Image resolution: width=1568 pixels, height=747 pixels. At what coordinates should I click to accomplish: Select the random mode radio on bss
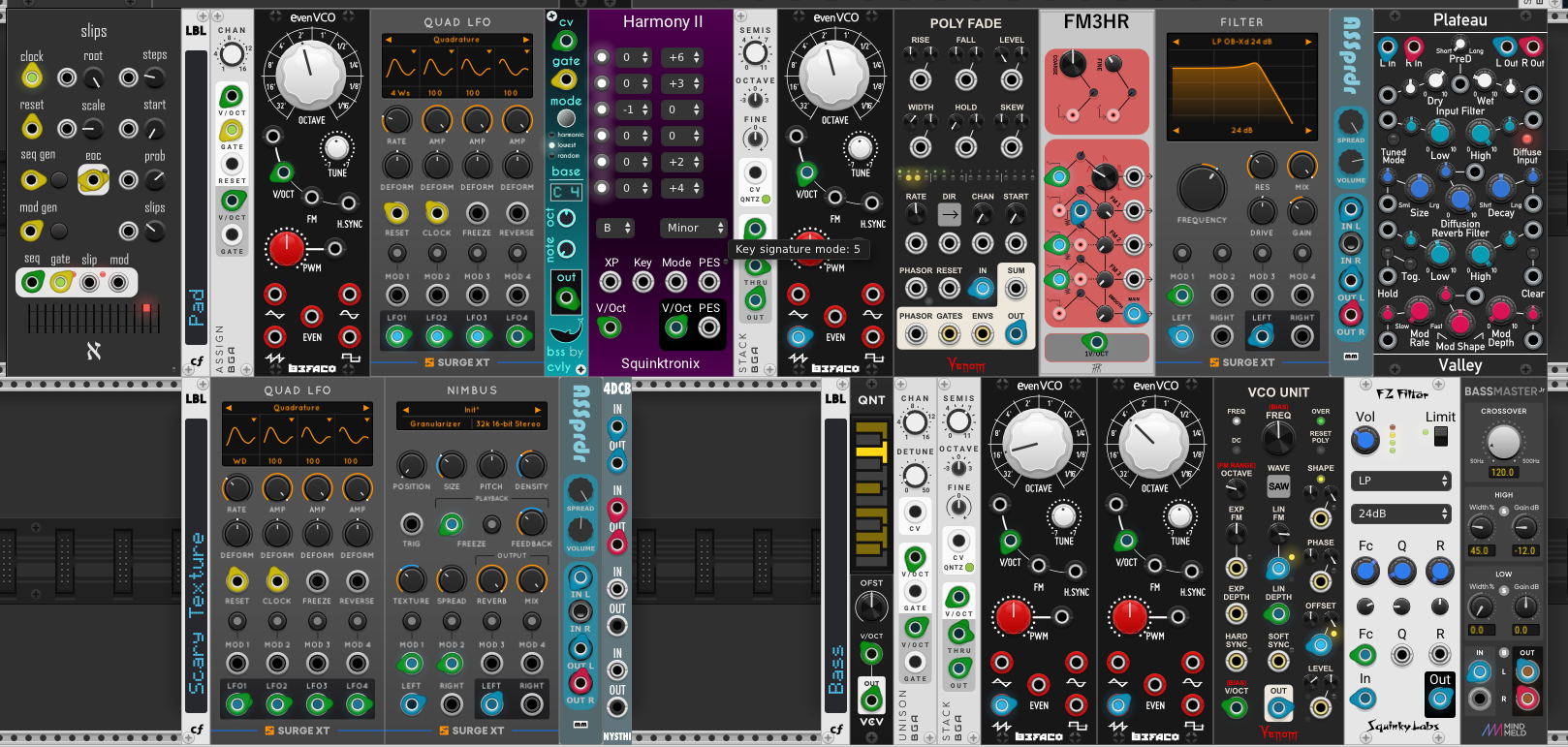552,155
